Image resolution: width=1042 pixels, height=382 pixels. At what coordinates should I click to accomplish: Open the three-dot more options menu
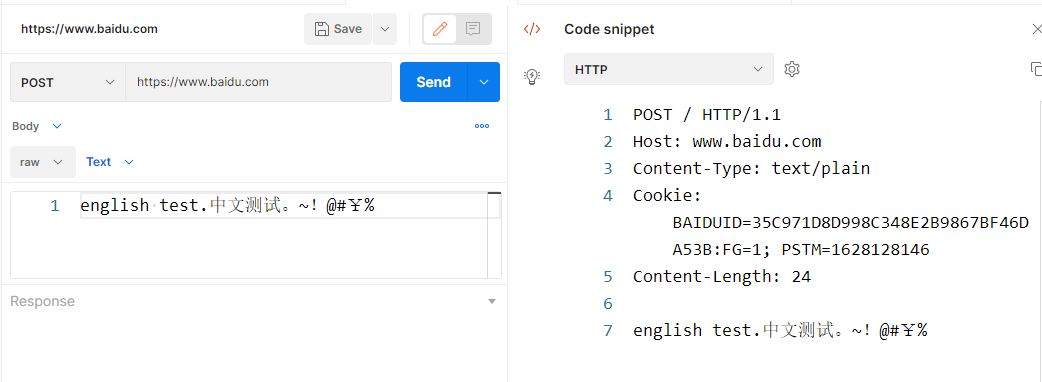[482, 126]
